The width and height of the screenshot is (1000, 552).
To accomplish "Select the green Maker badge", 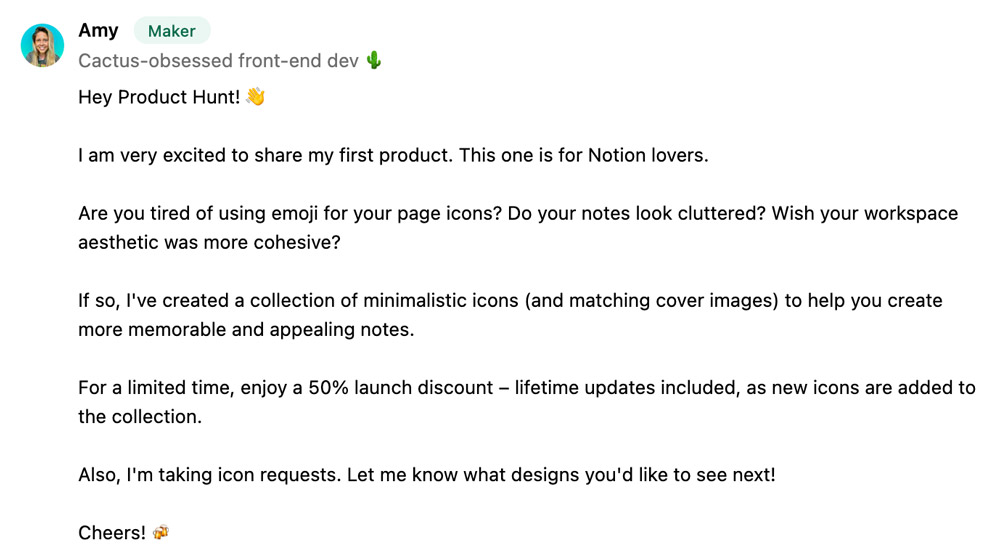I will [172, 31].
